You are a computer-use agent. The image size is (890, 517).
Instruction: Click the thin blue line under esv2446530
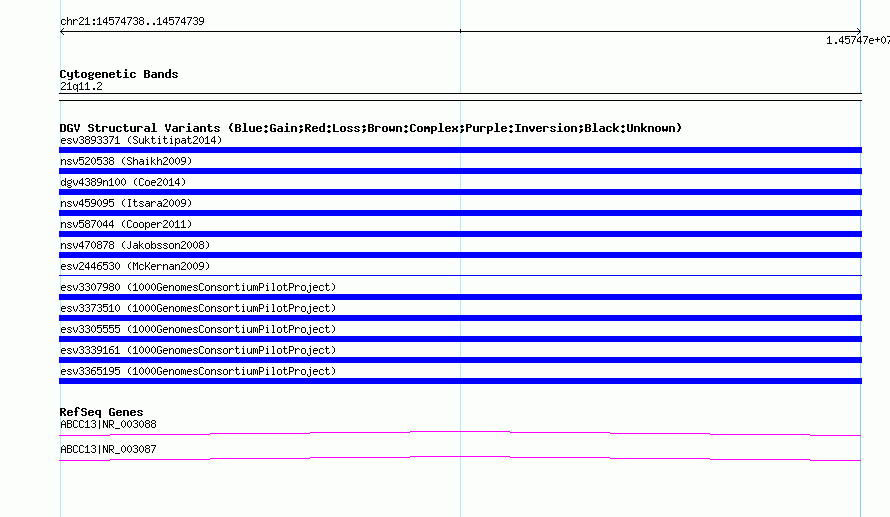point(460,276)
